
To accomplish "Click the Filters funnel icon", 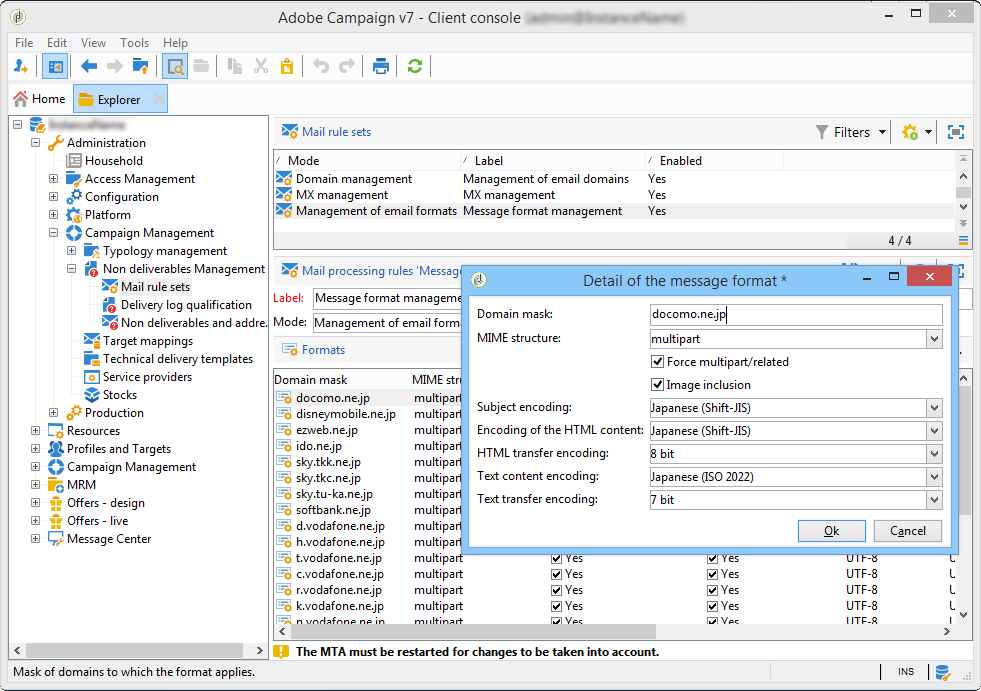I will 821,132.
